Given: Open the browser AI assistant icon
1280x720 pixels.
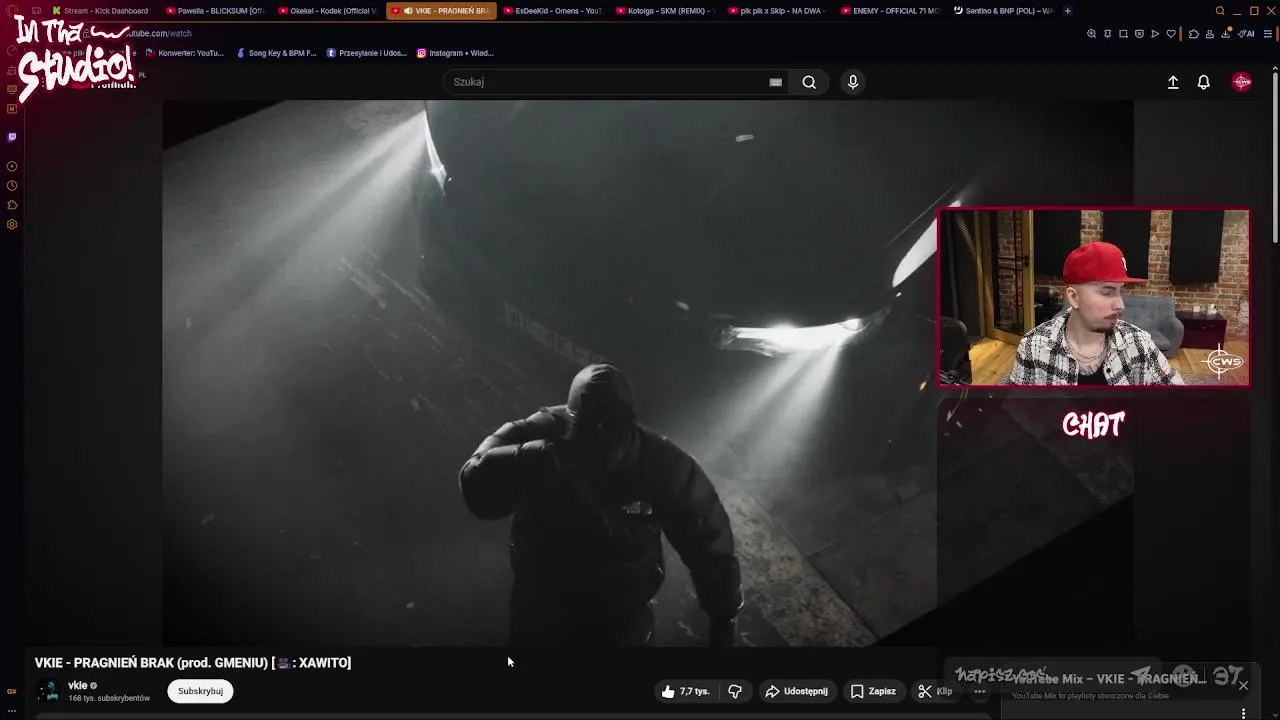Looking at the screenshot, I should (1246, 34).
